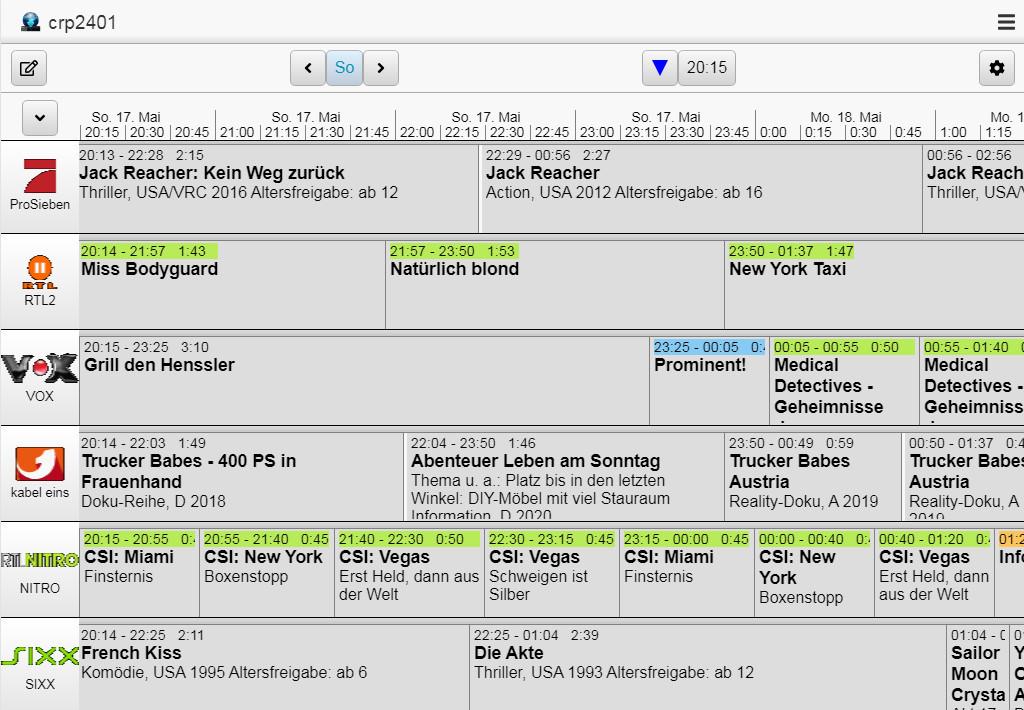
Task: Open Trucker Babes - 400 PS in Frauenhand
Action: (x=241, y=477)
